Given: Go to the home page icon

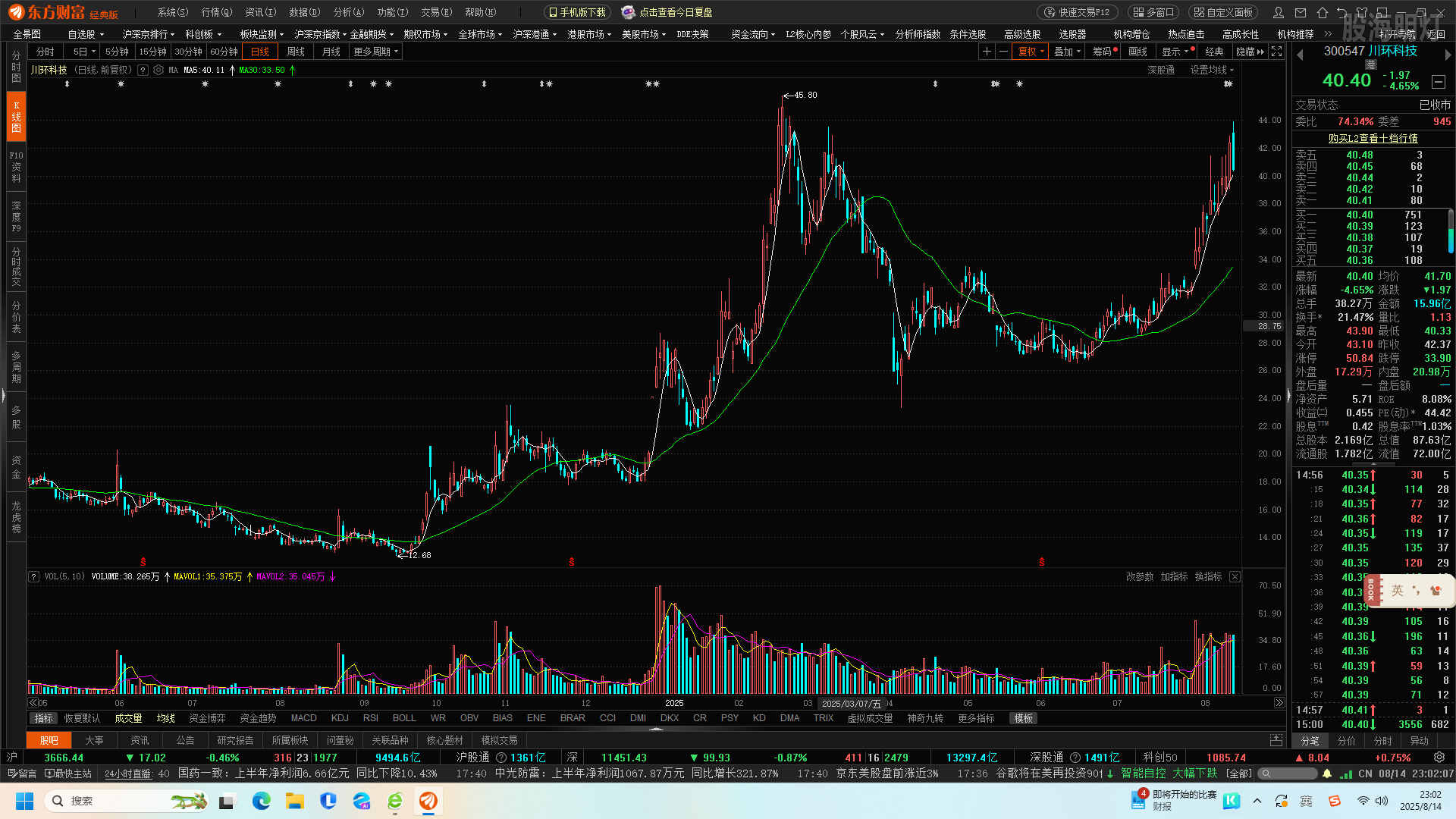Looking at the screenshot, I should (x=1323, y=12).
